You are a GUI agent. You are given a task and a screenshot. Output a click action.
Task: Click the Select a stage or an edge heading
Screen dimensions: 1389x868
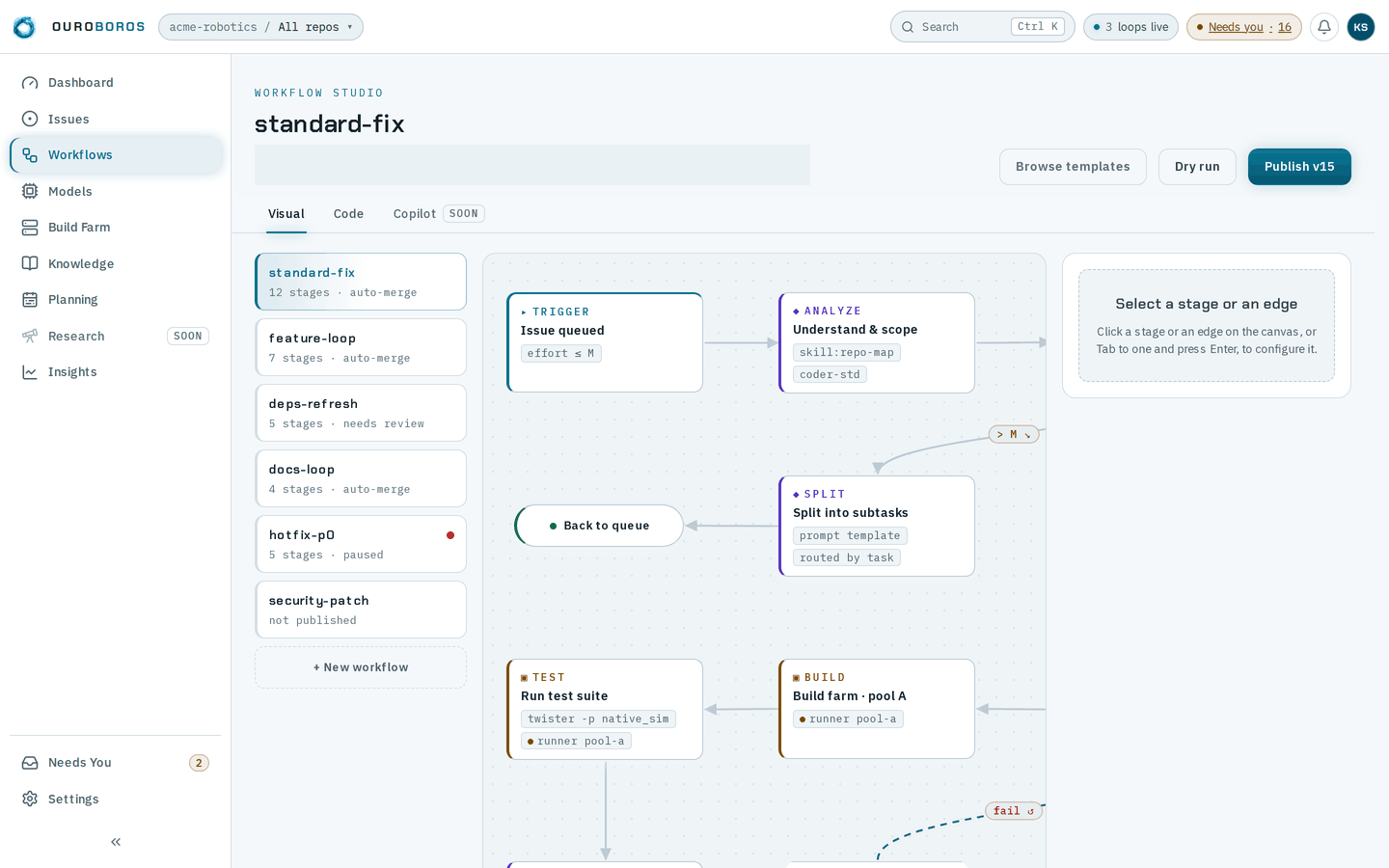pyautogui.click(x=1207, y=304)
